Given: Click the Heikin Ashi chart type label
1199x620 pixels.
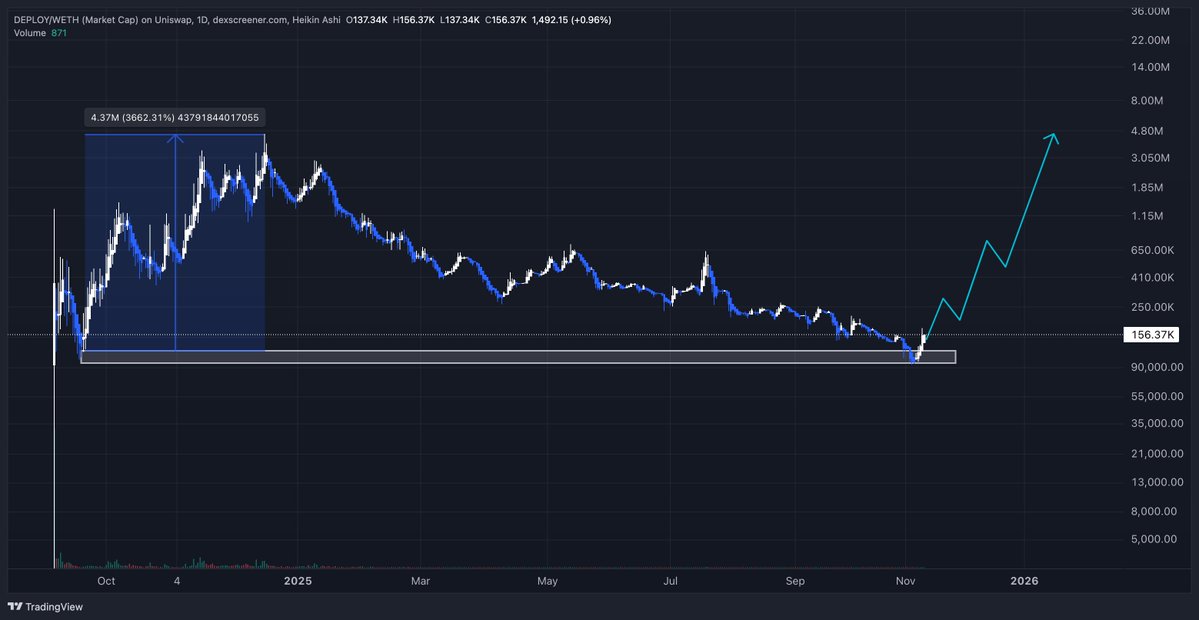Looking at the screenshot, I should [318, 20].
